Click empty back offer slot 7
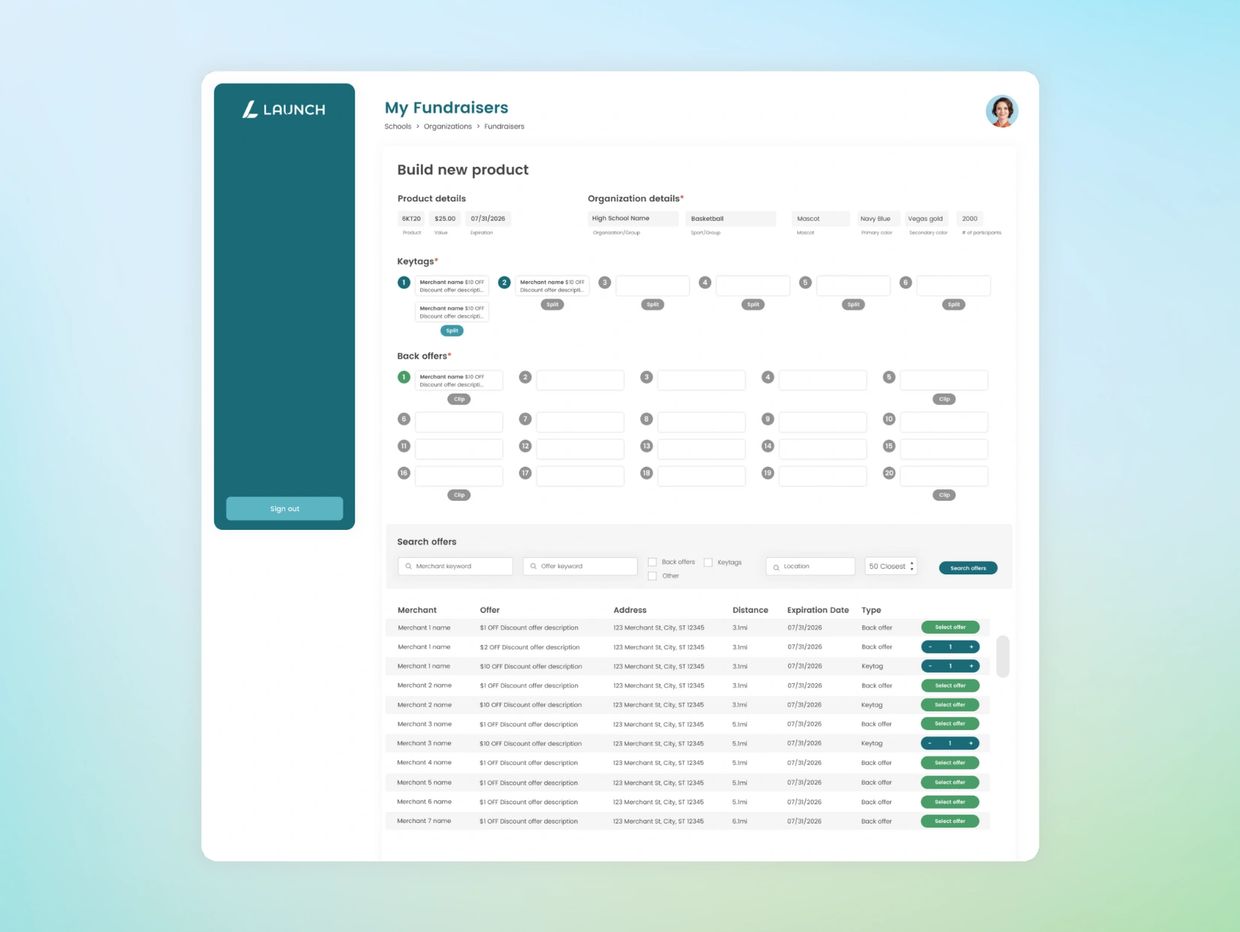The image size is (1240, 932). click(x=580, y=422)
